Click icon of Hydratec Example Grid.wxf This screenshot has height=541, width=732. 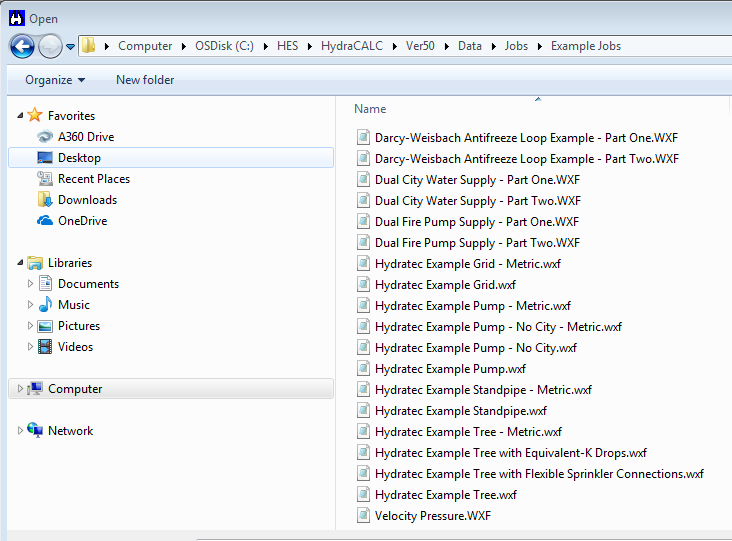[363, 284]
